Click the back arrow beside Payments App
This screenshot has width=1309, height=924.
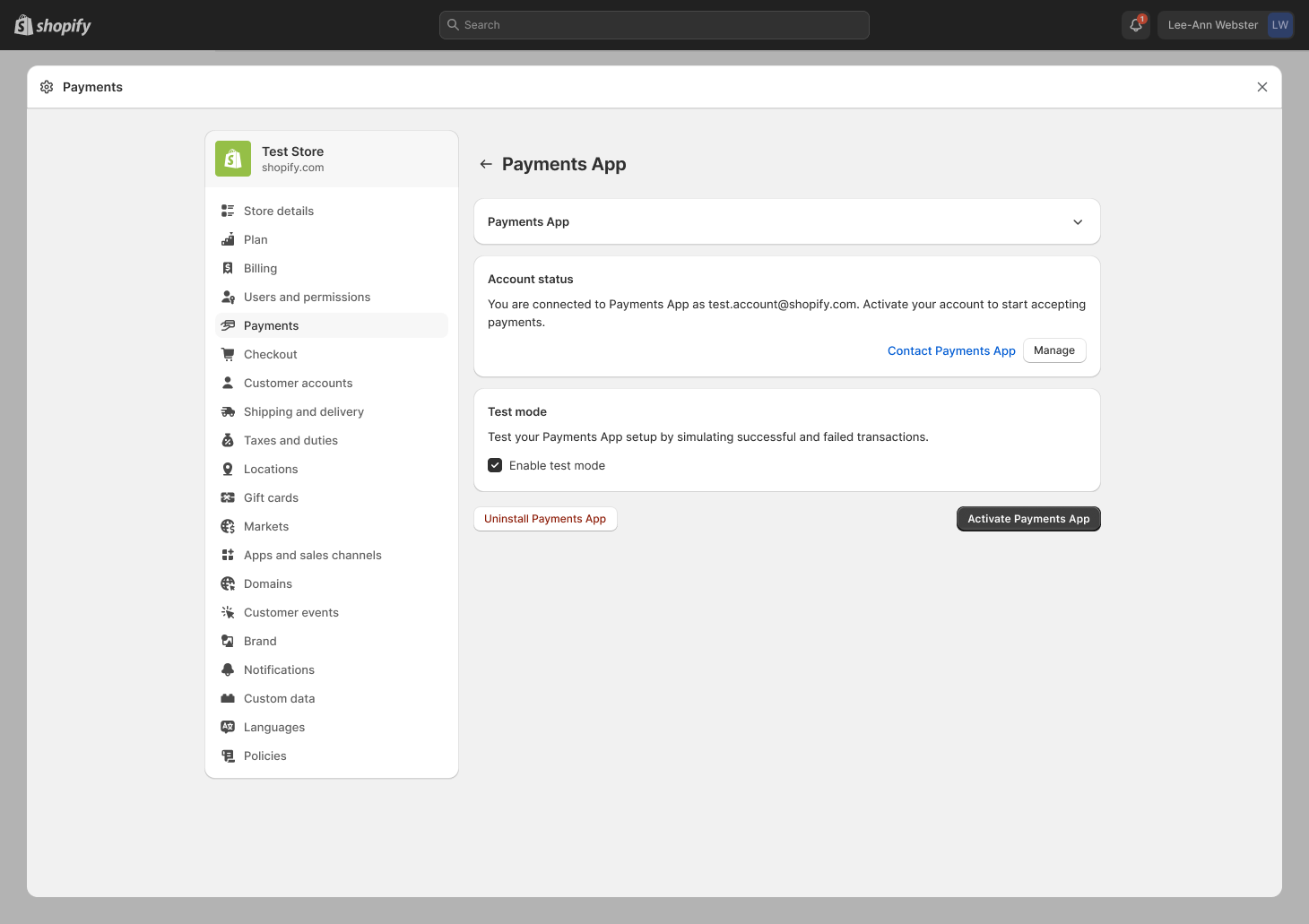[486, 164]
